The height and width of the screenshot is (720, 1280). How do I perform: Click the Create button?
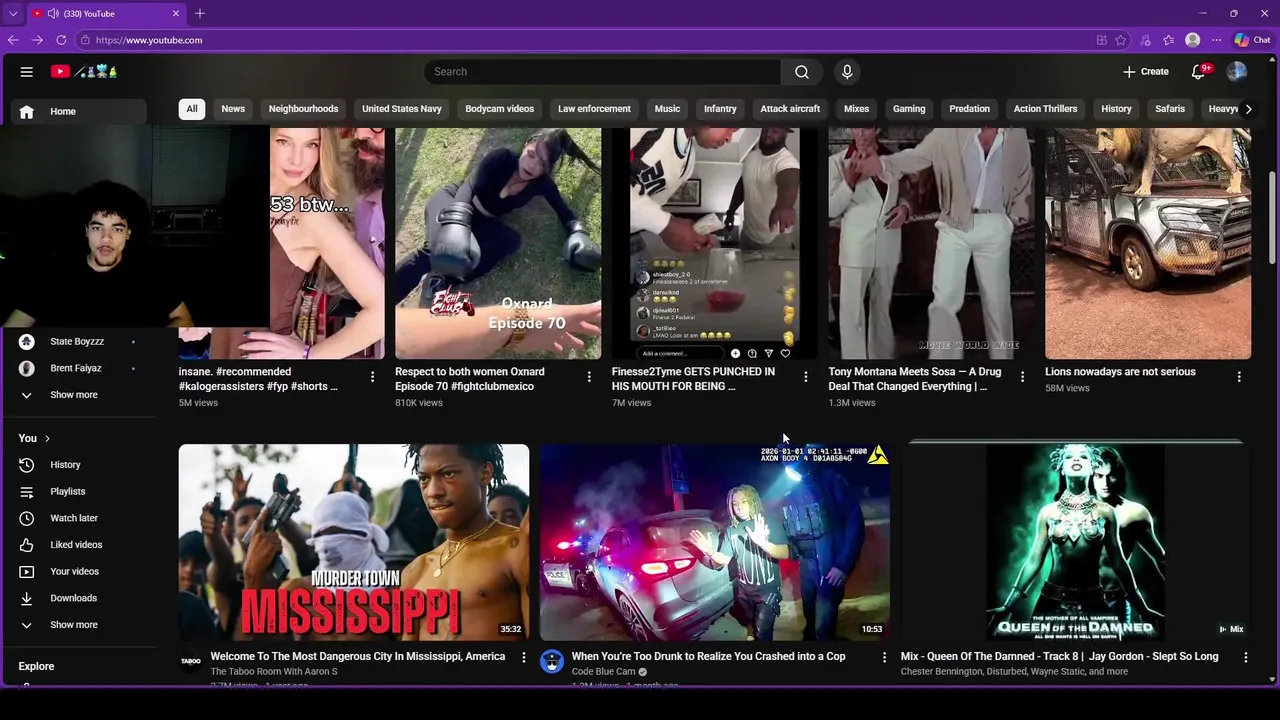coord(1145,72)
